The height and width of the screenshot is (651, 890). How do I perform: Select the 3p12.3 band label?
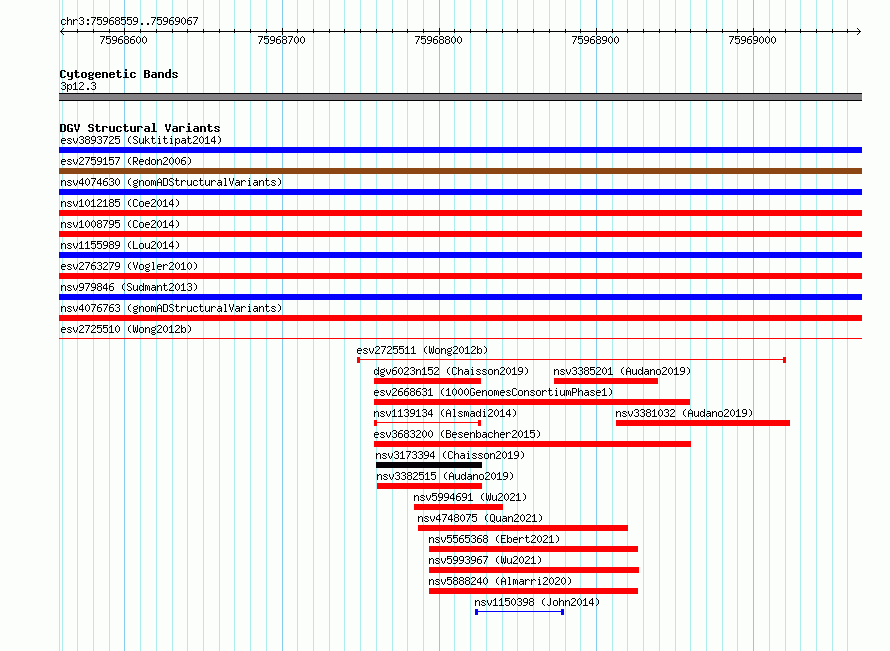click(x=78, y=86)
